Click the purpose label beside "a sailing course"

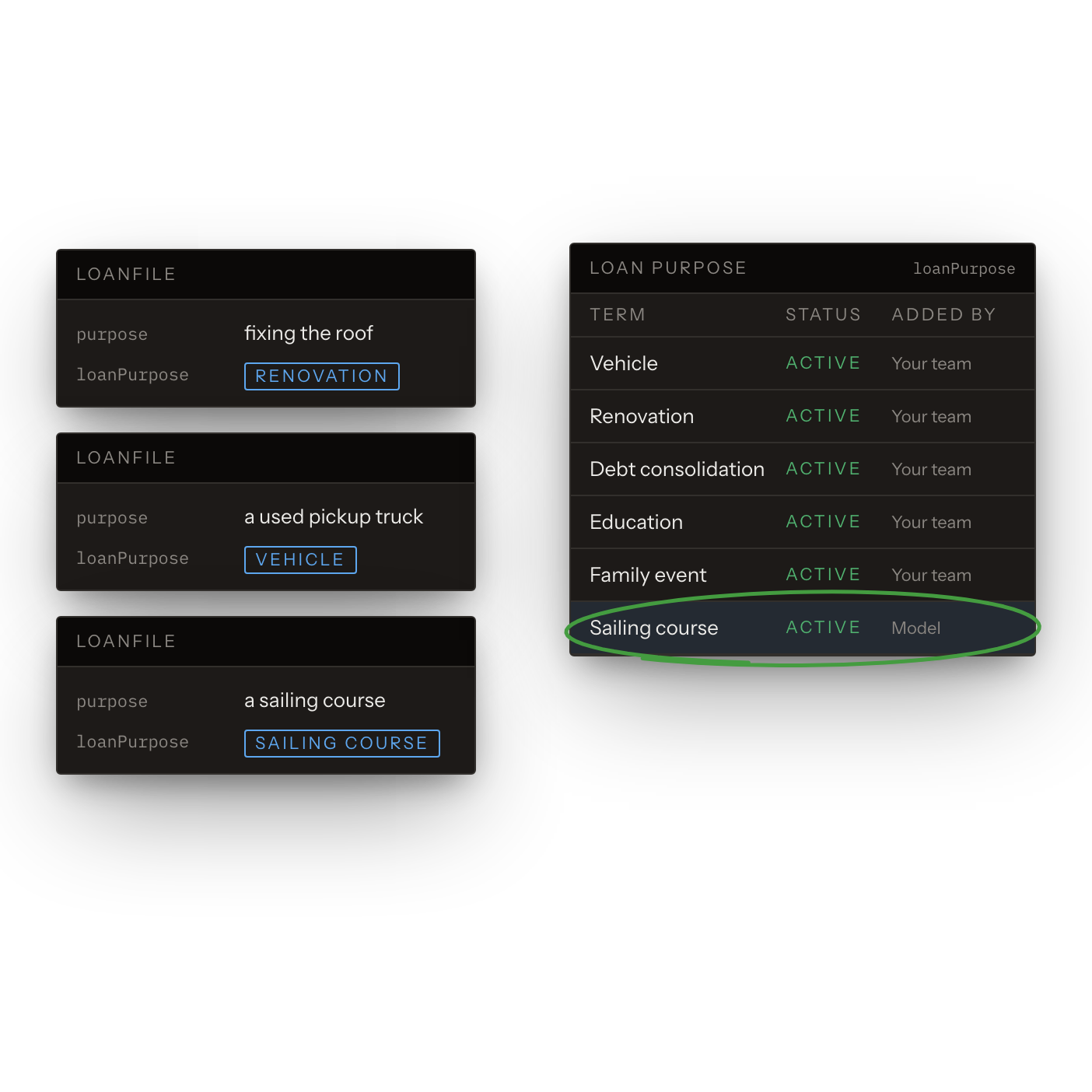112,702
